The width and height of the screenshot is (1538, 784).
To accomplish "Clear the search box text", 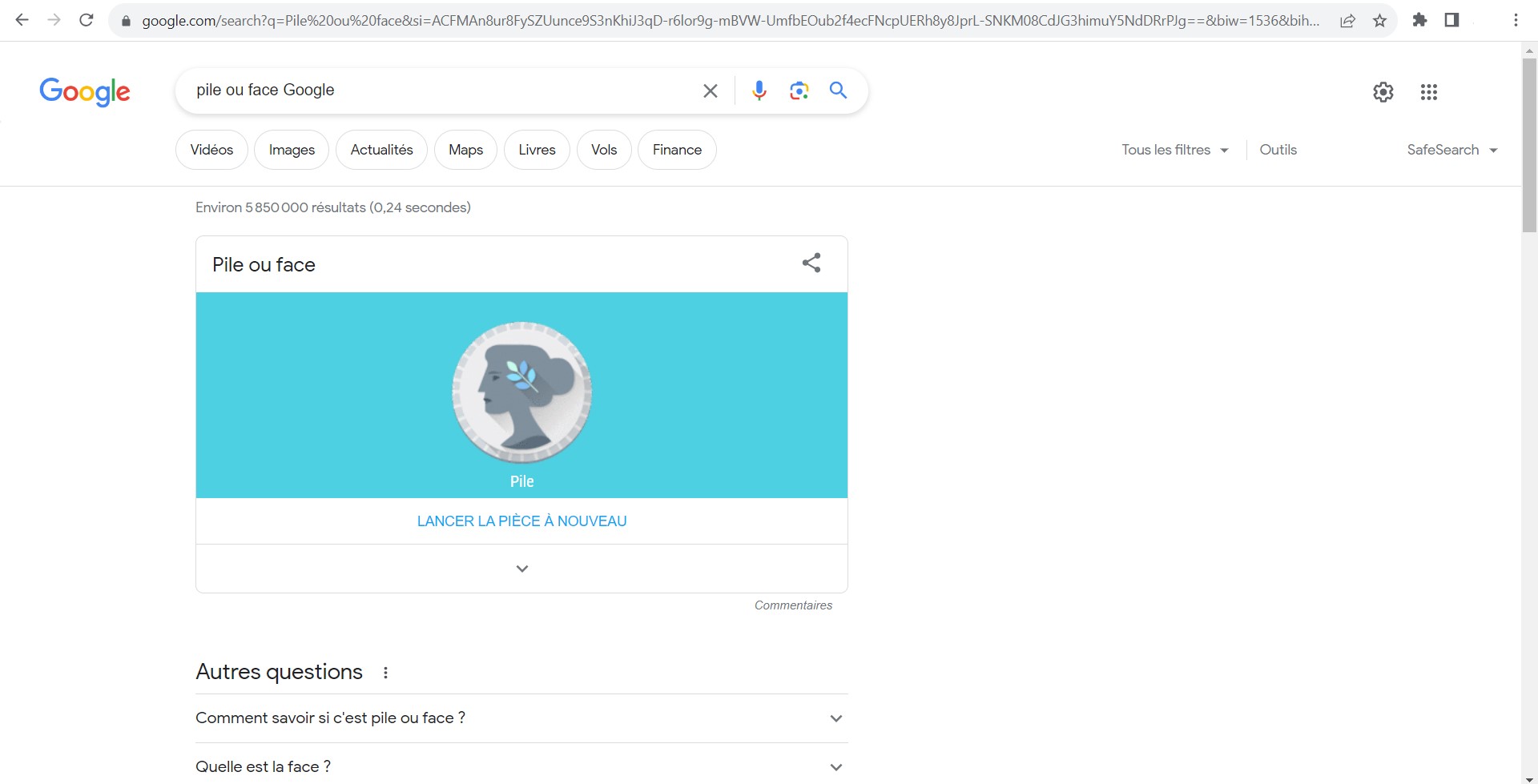I will click(x=710, y=90).
